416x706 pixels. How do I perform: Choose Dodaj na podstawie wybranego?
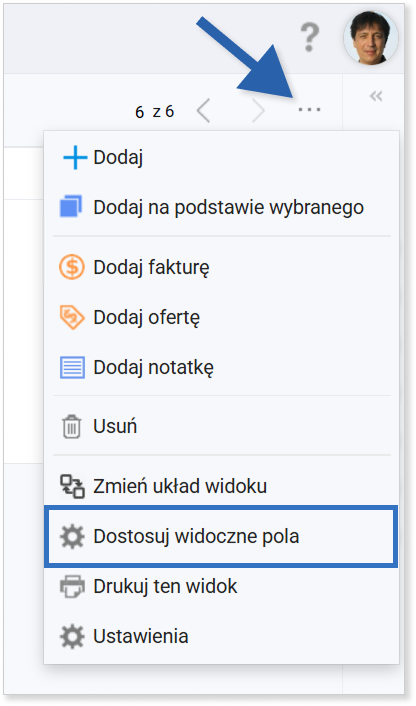[x=229, y=208]
